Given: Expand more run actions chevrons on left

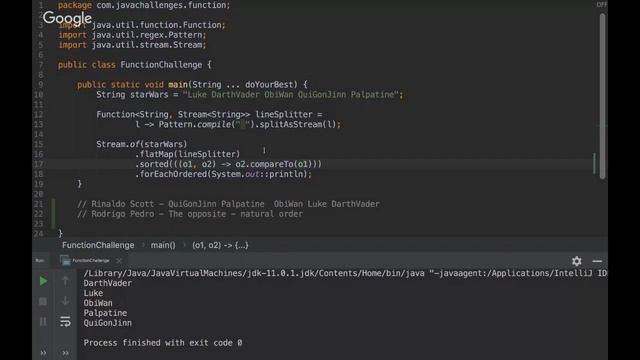Looking at the screenshot, I should (43, 353).
